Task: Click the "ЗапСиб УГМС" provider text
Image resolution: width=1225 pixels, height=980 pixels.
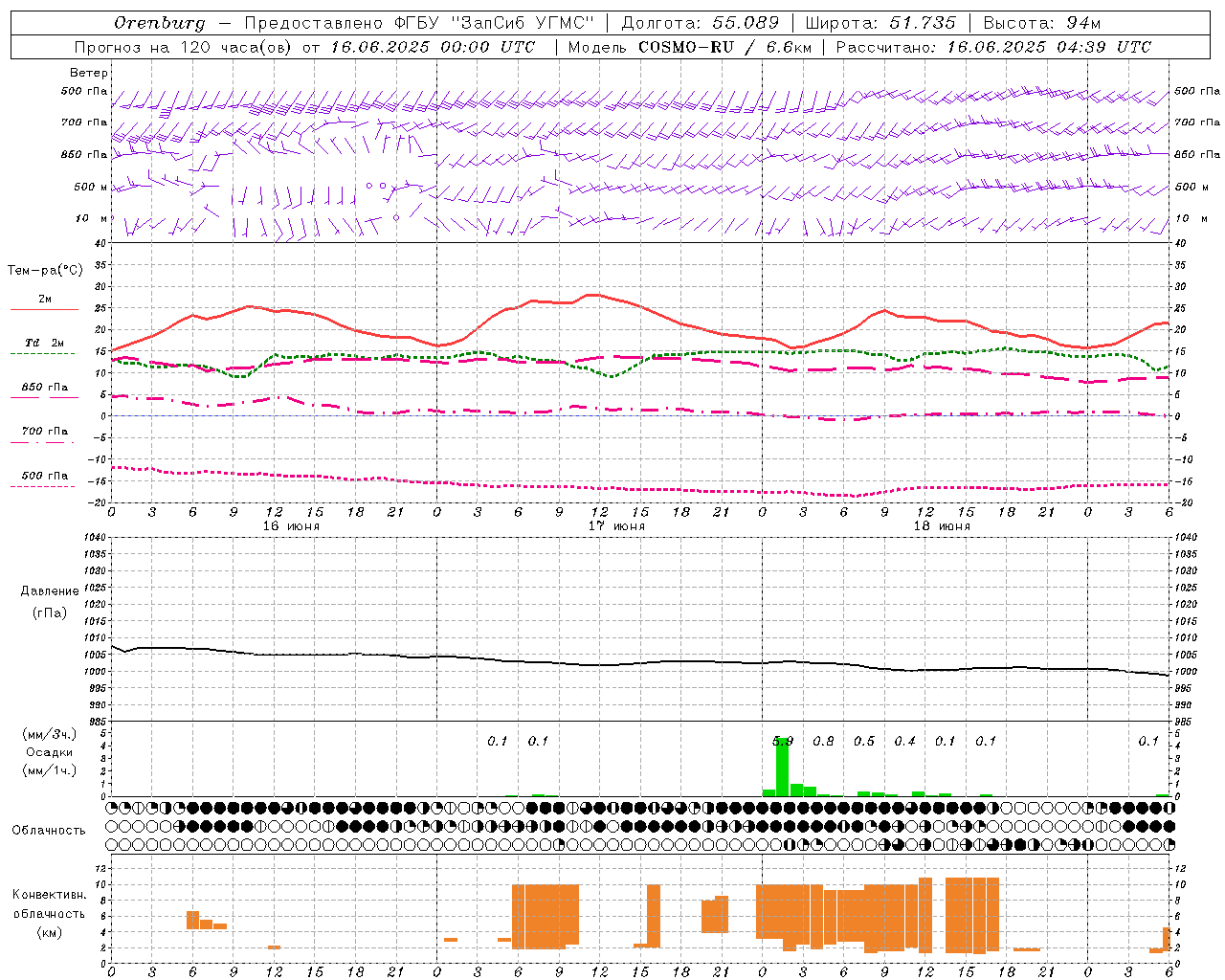Action: [x=523, y=22]
